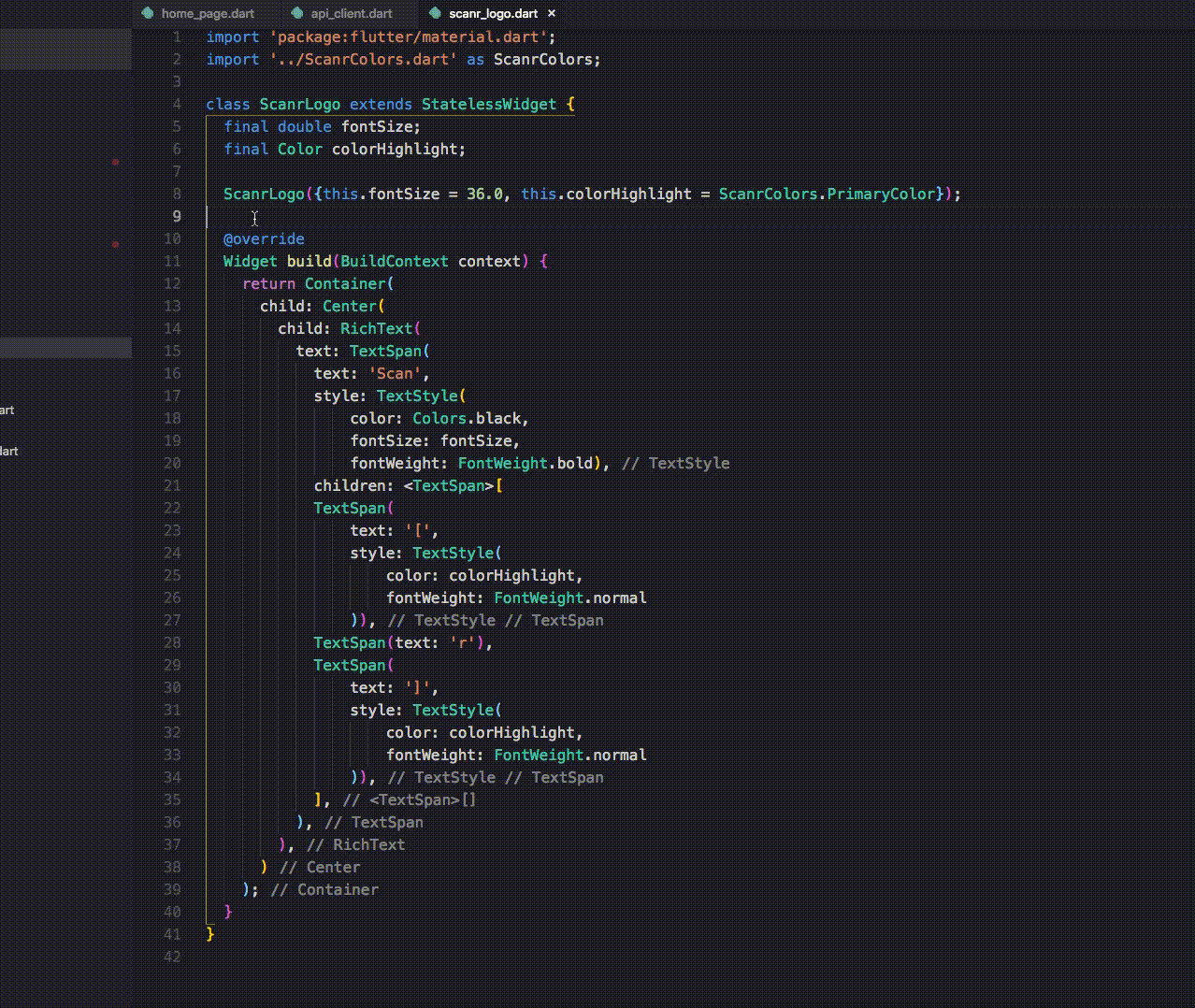1195x1008 pixels.
Task: Click the '// Center' closing comment
Action: click(320, 867)
